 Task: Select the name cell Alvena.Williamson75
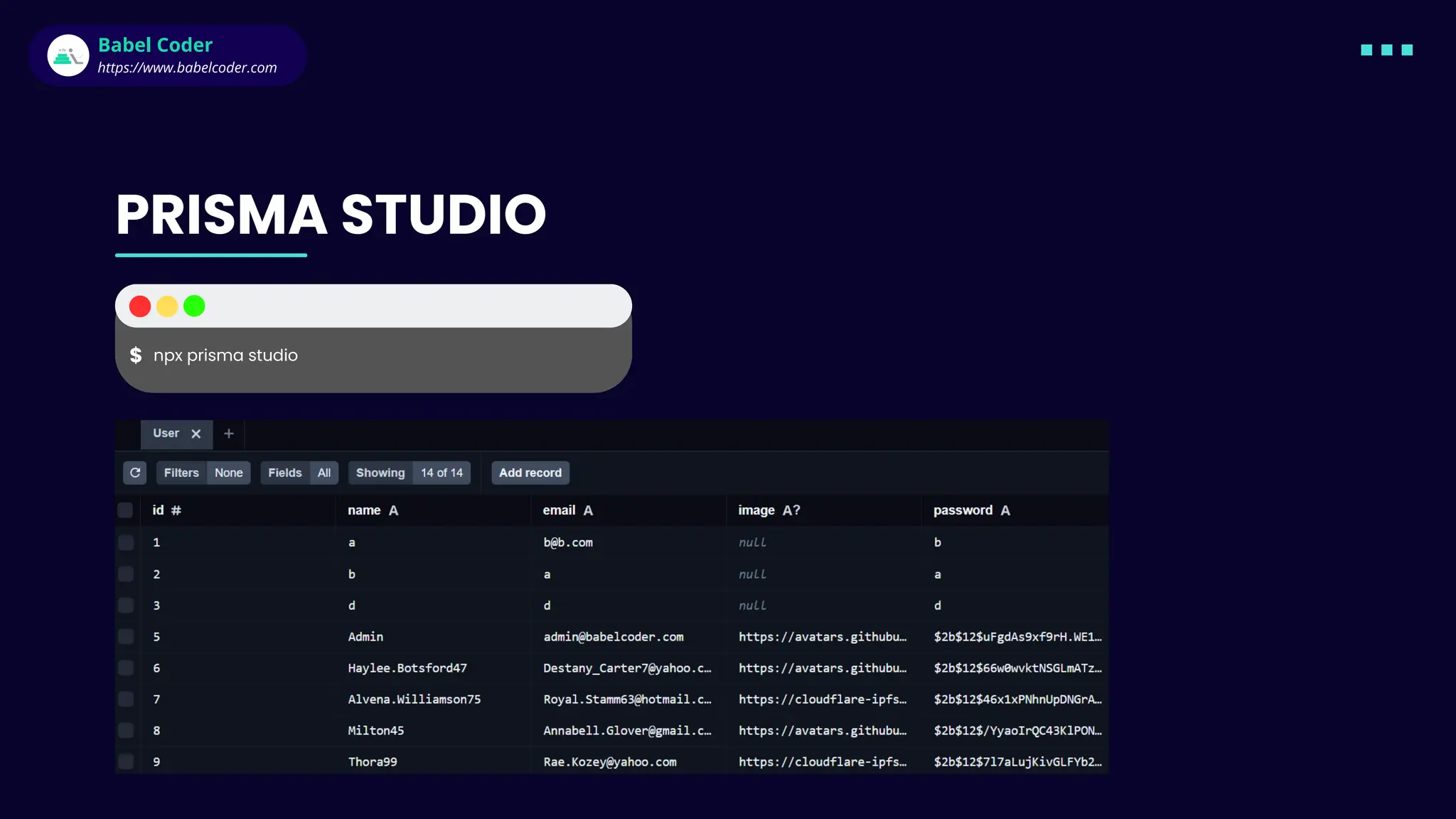pyautogui.click(x=433, y=699)
